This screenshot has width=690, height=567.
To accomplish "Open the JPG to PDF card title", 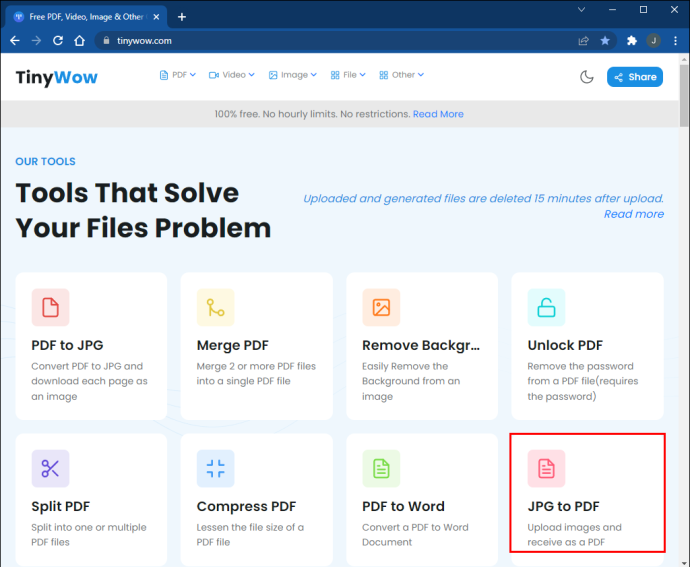I will pos(563,507).
